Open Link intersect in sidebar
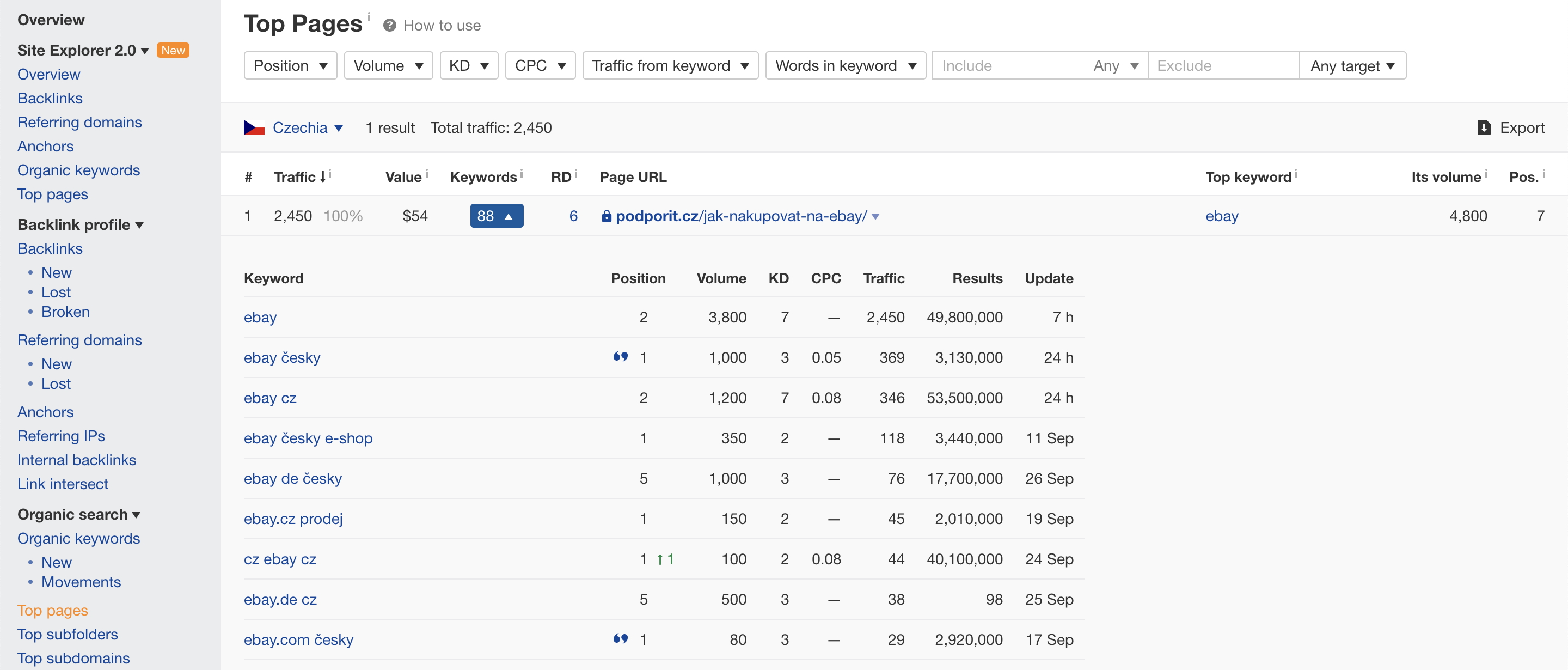Viewport: 1568px width, 670px height. pos(63,484)
